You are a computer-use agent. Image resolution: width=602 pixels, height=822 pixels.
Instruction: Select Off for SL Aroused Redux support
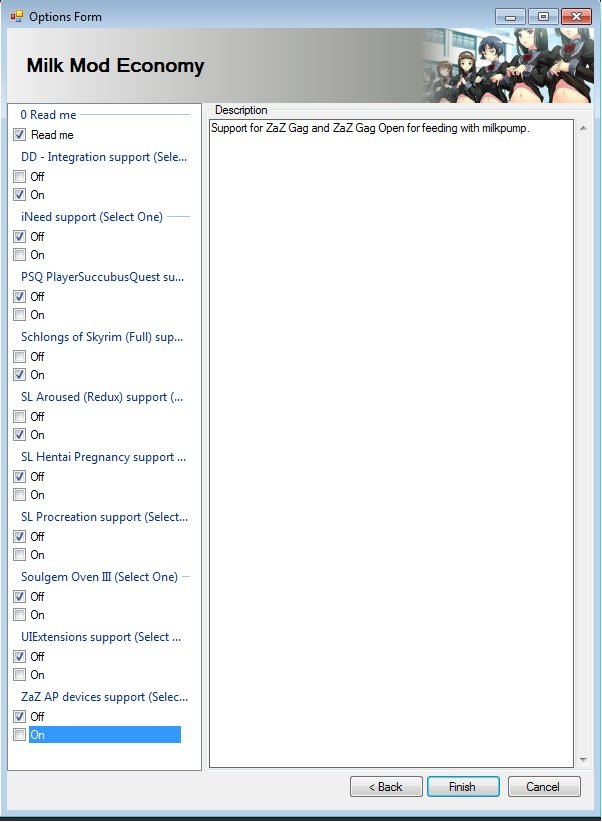click(20, 417)
